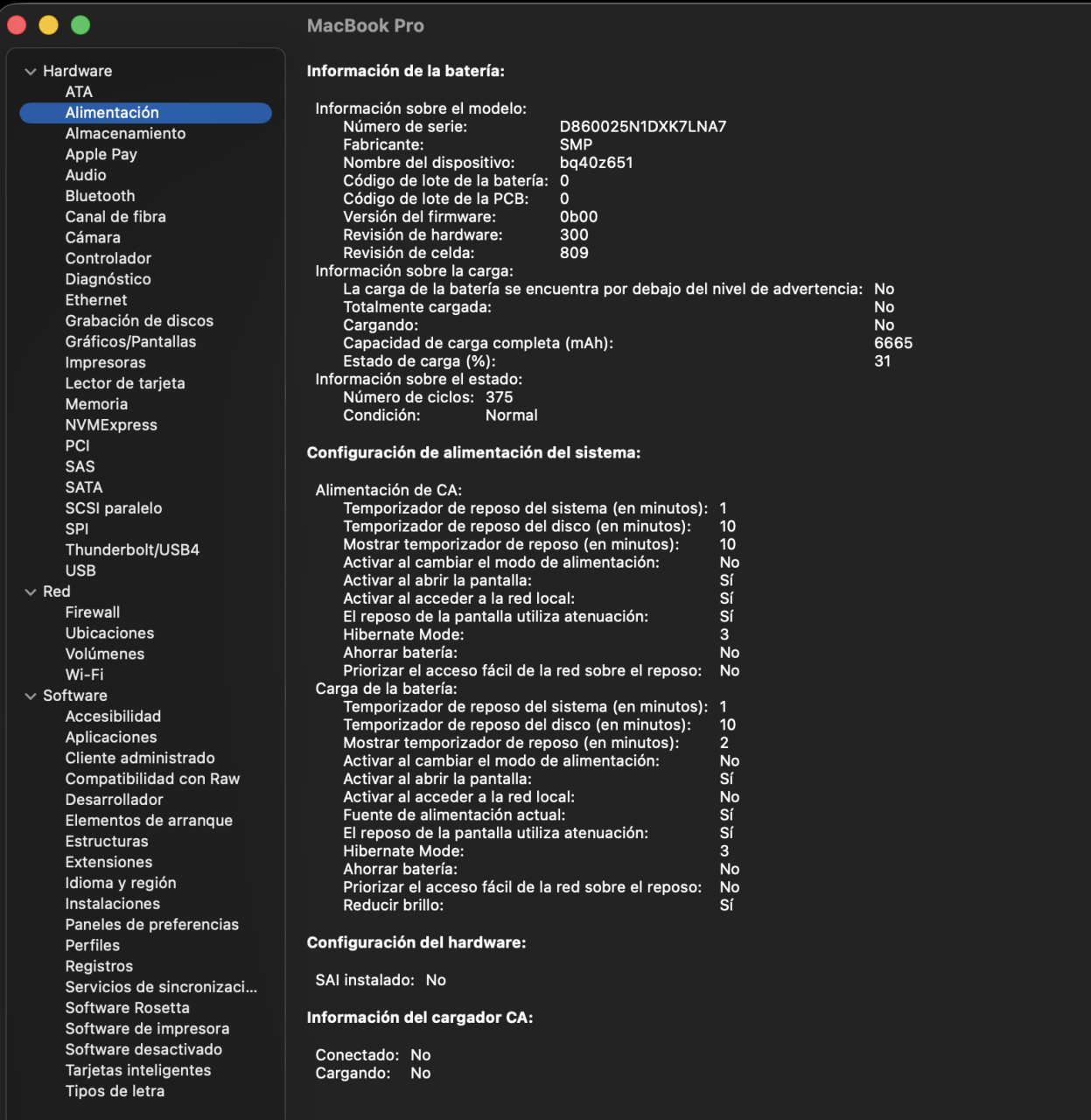The height and width of the screenshot is (1120, 1091).
Task: Select Bluetooth in the sidebar
Action: (100, 196)
